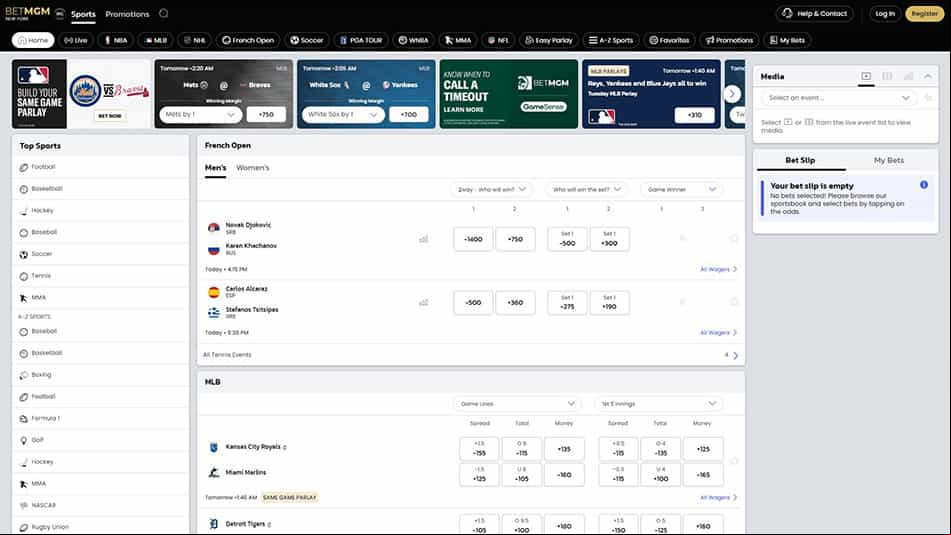Expand the '2way - Who will win?' dropdown
This screenshot has height=535, width=951.
(491, 189)
